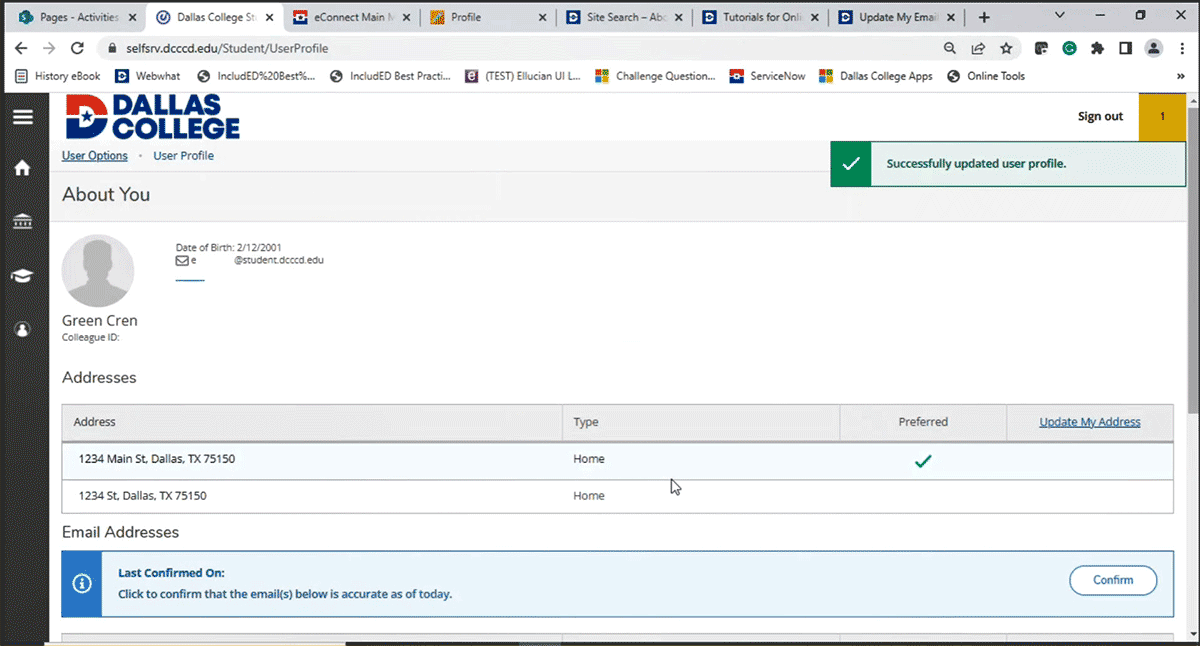The image size is (1200, 646).
Task: Toggle the preferred checkmark for 1234 Main St
Action: 923,461
